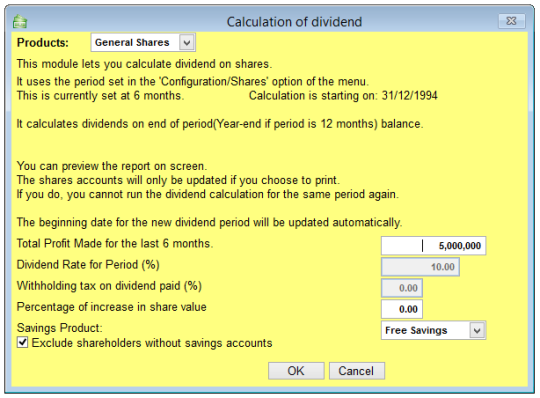Click Percentage of increase in share value field
This screenshot has width=540, height=398.
click(402, 309)
